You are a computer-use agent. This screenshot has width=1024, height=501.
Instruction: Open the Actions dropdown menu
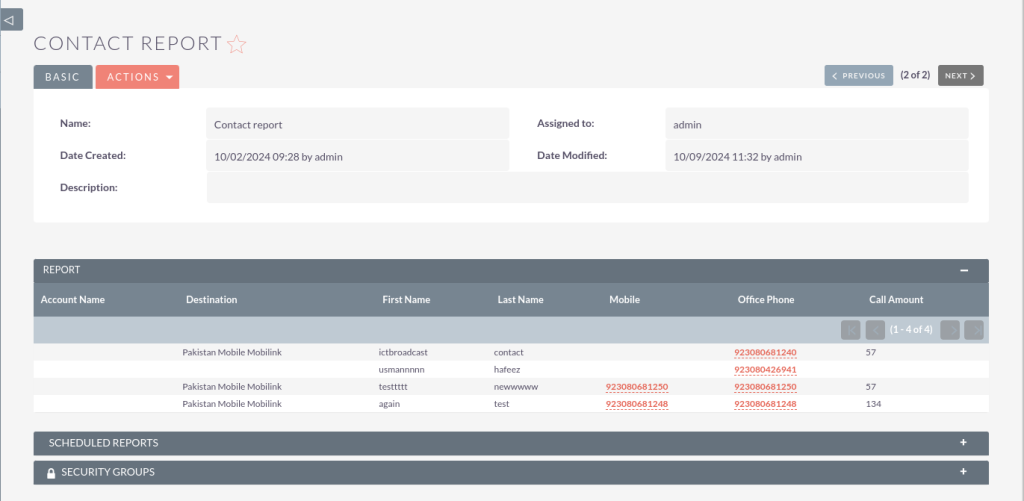click(137, 76)
